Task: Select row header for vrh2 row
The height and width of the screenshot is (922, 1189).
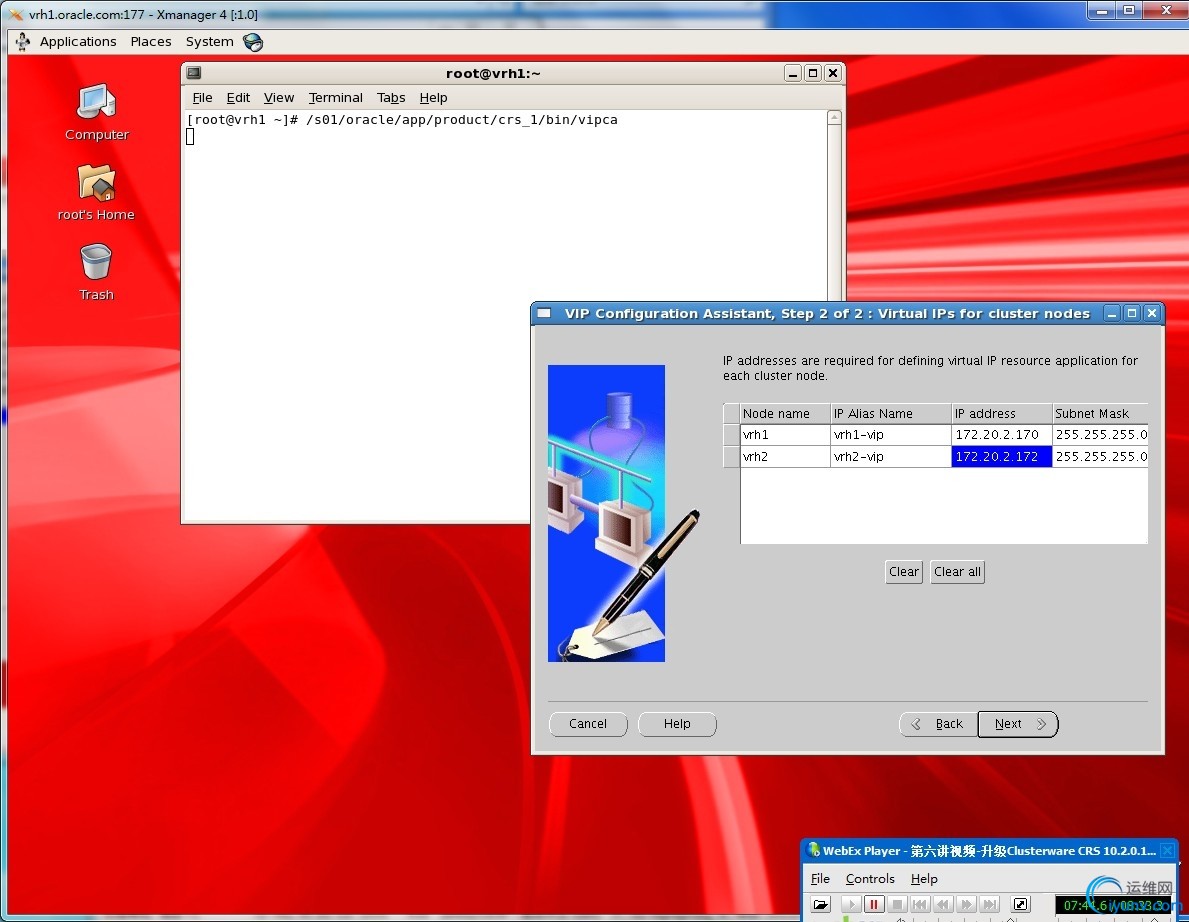Action: coord(732,456)
